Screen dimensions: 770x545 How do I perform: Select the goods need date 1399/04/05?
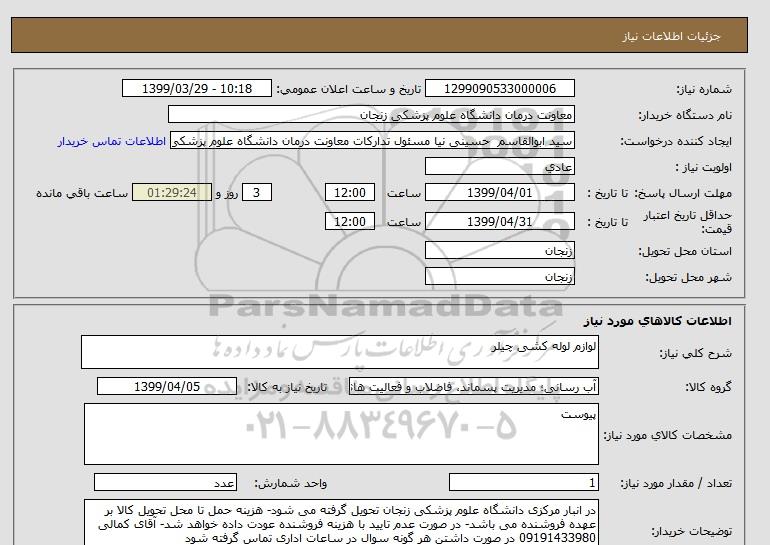[167, 386]
